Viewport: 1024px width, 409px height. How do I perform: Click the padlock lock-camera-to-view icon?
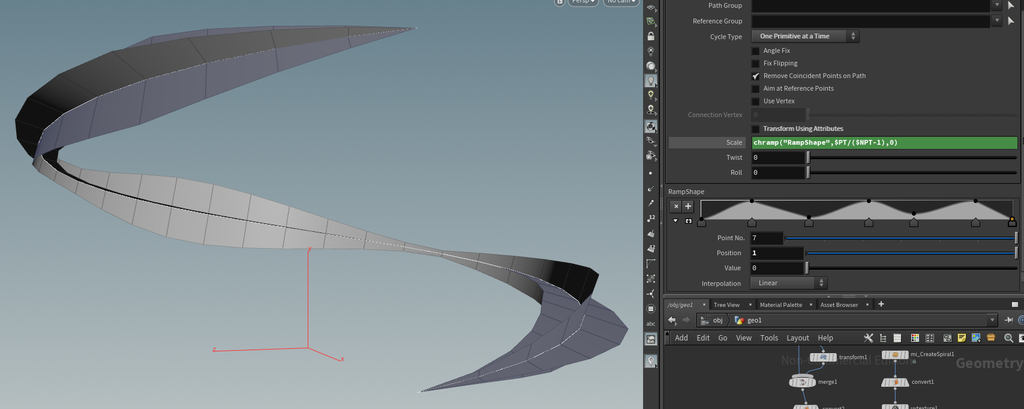pos(650,36)
